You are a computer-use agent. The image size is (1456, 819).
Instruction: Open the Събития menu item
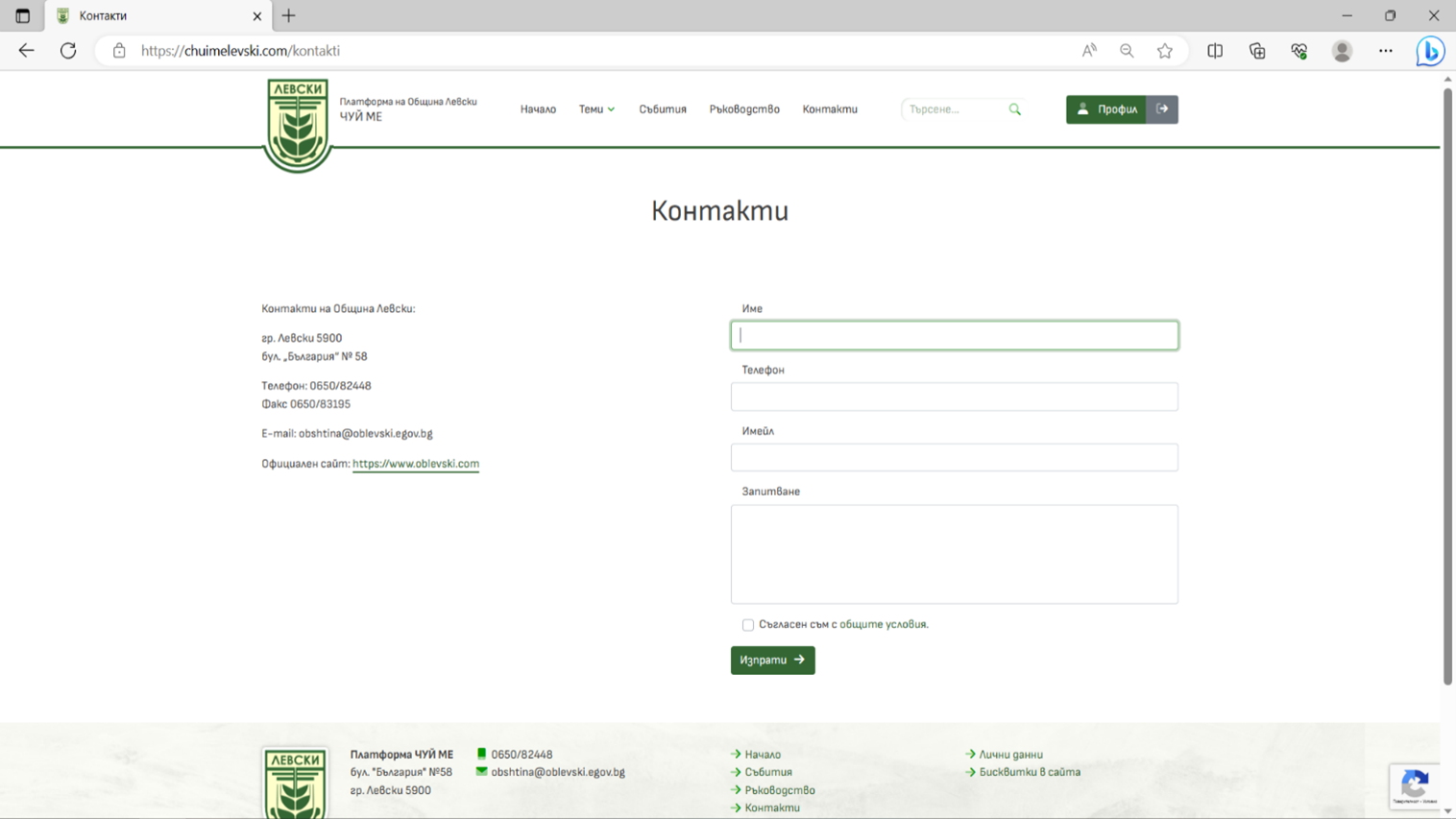(x=663, y=109)
